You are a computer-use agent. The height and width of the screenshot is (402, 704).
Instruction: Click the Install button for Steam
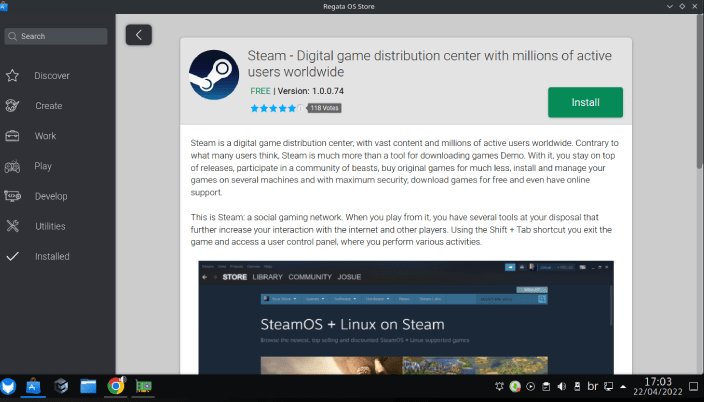click(585, 102)
